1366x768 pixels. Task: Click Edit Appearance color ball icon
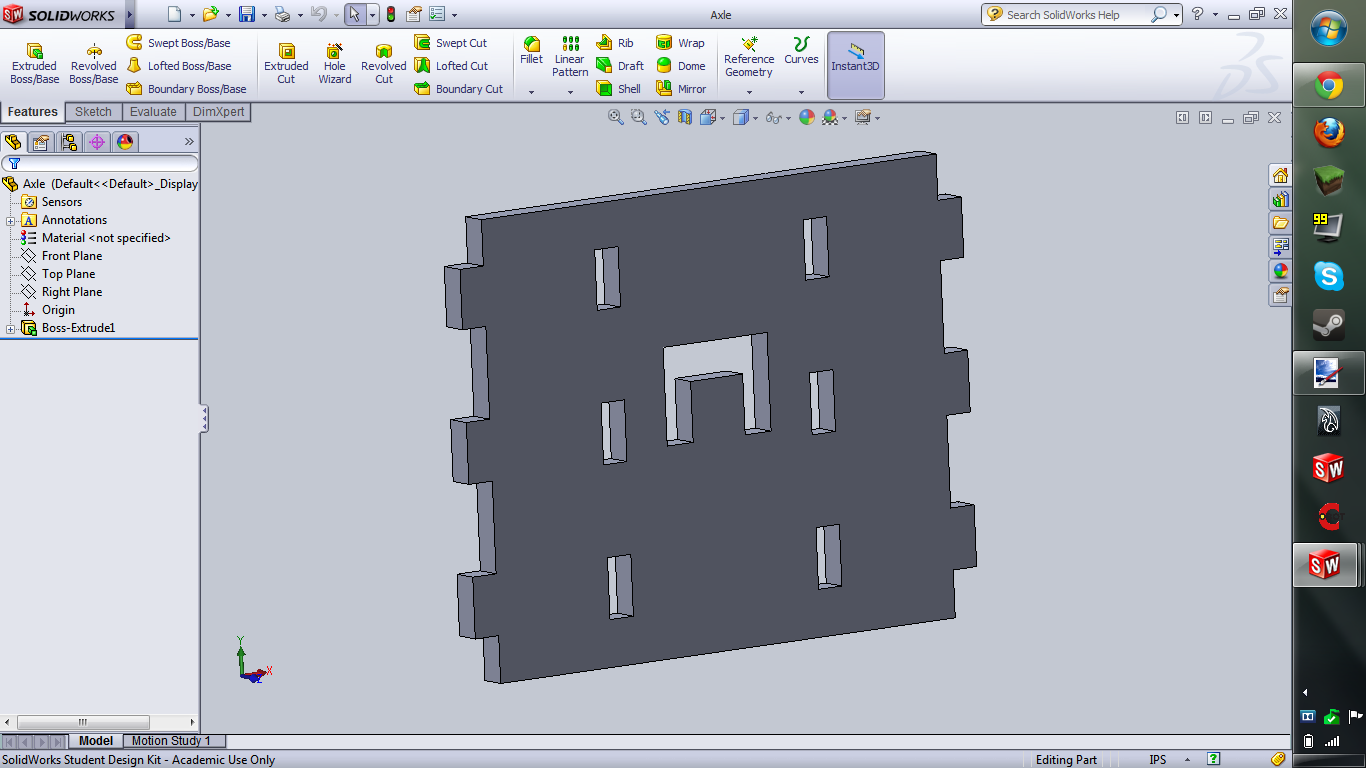tap(807, 117)
